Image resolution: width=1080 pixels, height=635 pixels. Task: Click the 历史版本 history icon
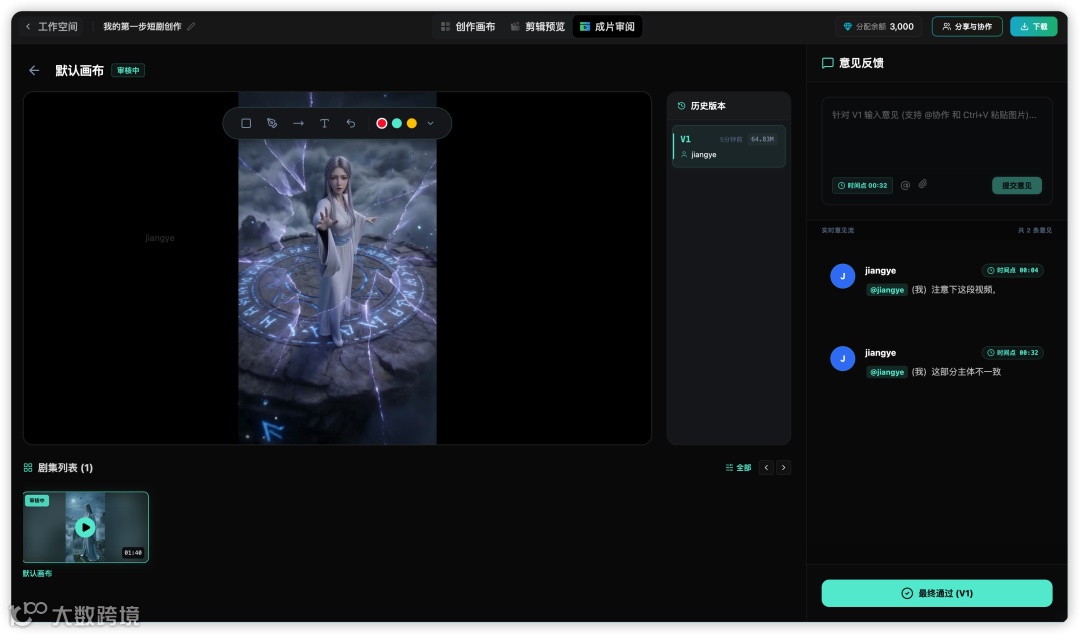[681, 106]
